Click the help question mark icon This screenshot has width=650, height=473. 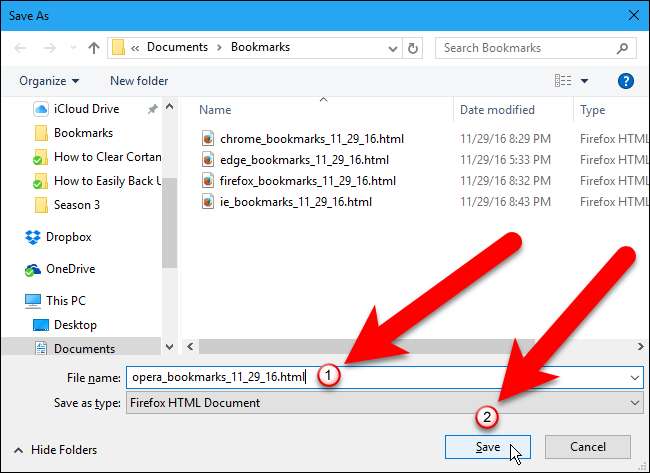[x=626, y=81]
